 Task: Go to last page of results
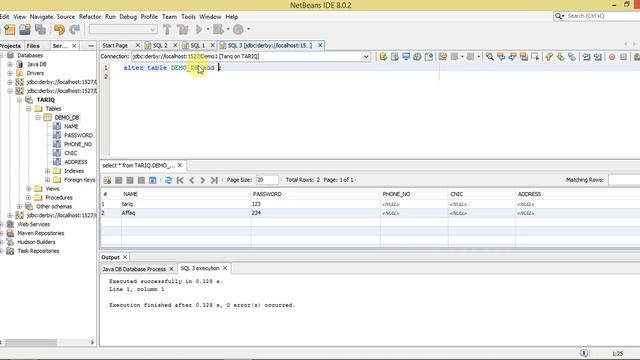(x=214, y=180)
